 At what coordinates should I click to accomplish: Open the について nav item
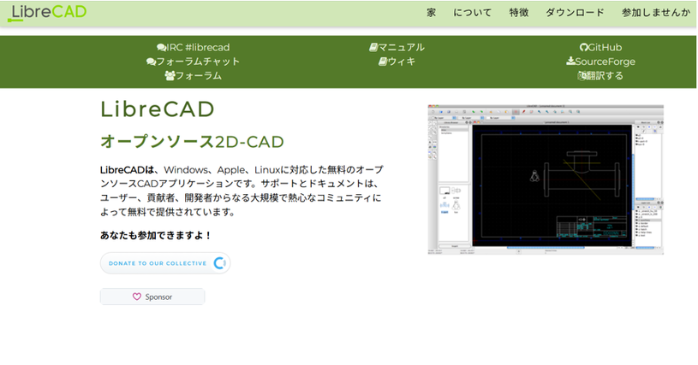coord(472,13)
